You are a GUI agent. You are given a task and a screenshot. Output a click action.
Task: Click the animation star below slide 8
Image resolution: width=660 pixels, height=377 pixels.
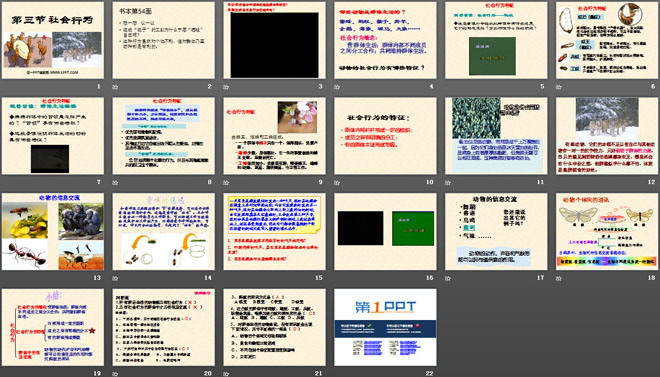(115, 183)
